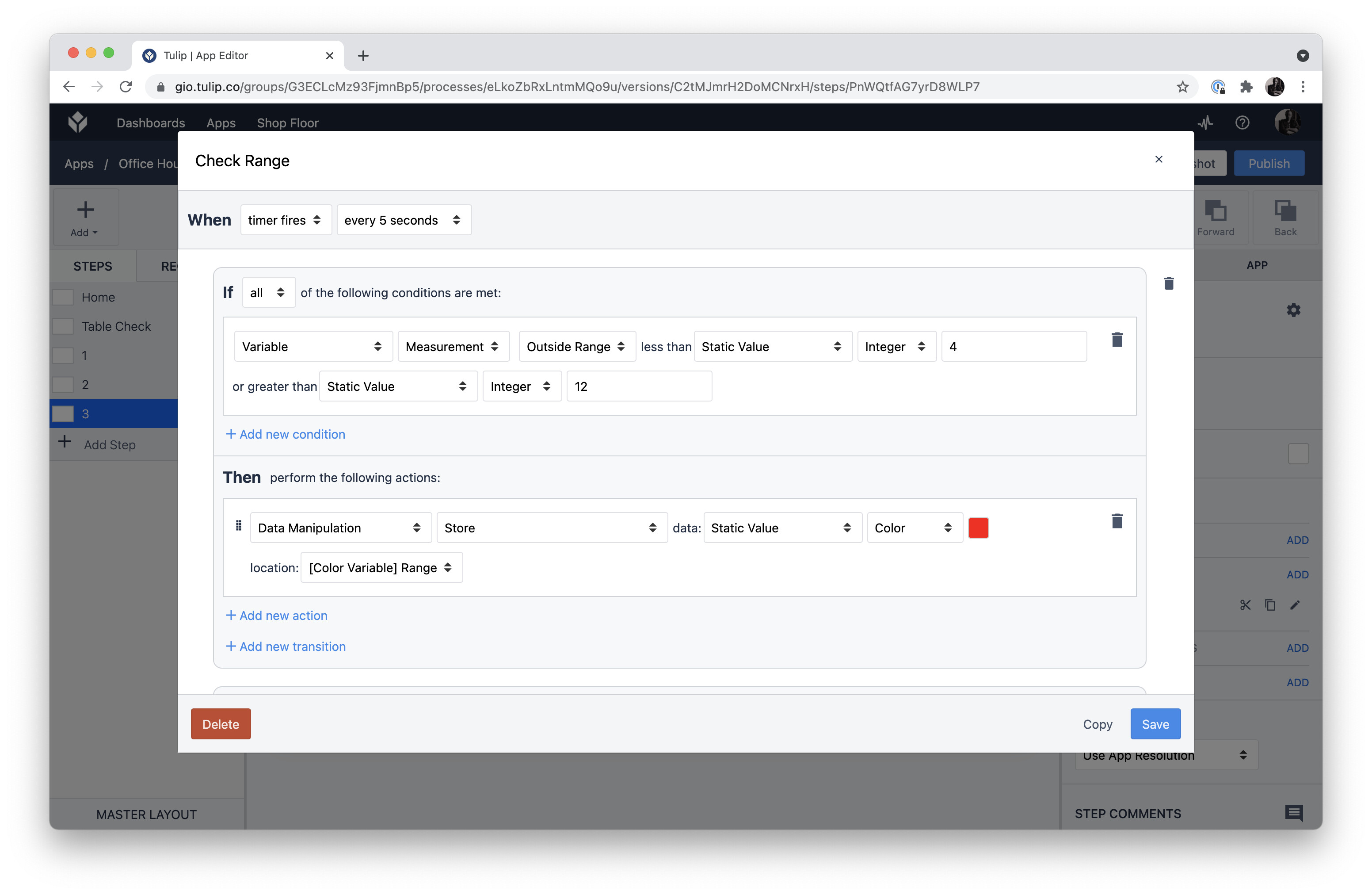Open the 'timer fires' trigger dropdown

(286, 220)
